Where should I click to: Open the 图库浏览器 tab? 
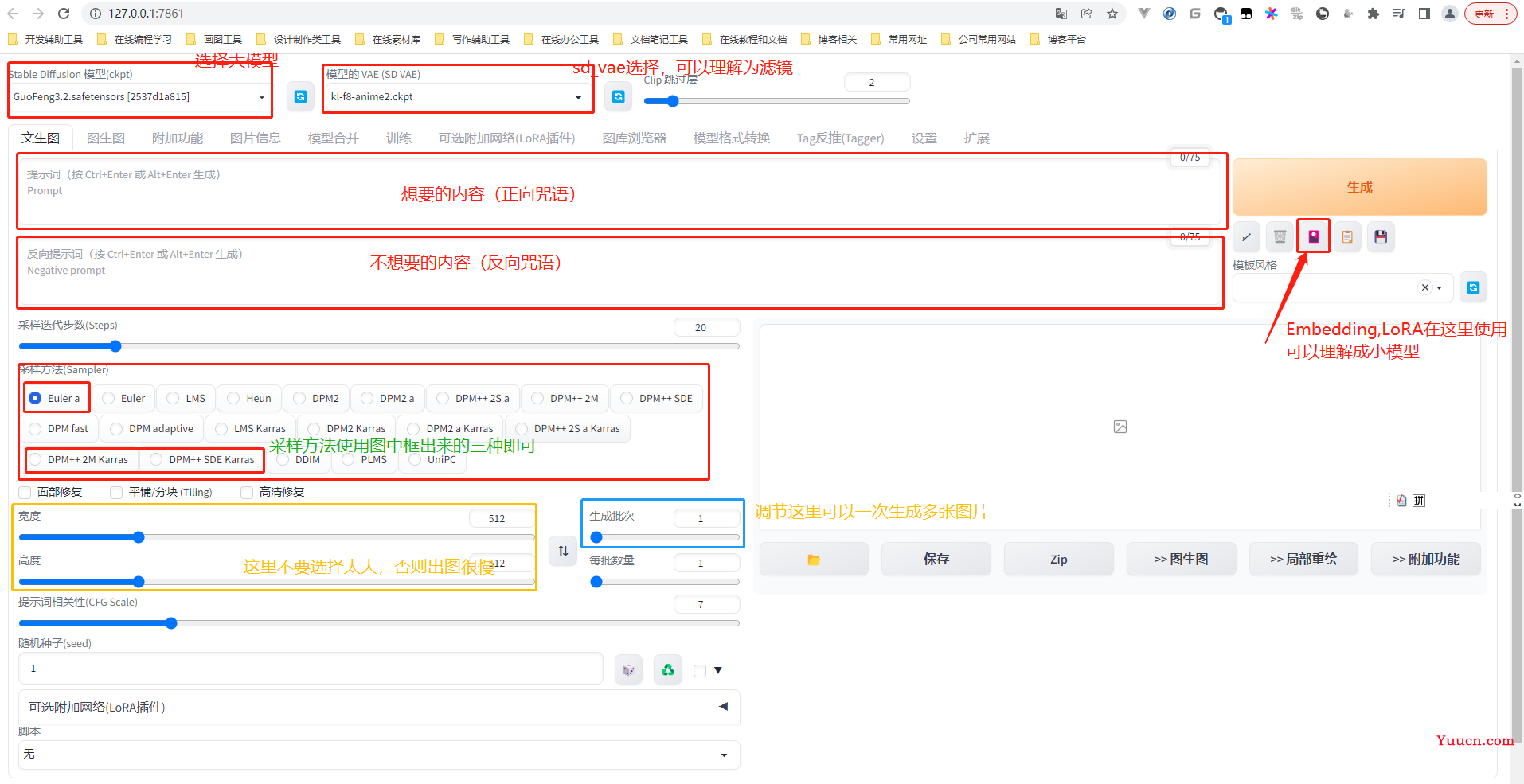(635, 138)
